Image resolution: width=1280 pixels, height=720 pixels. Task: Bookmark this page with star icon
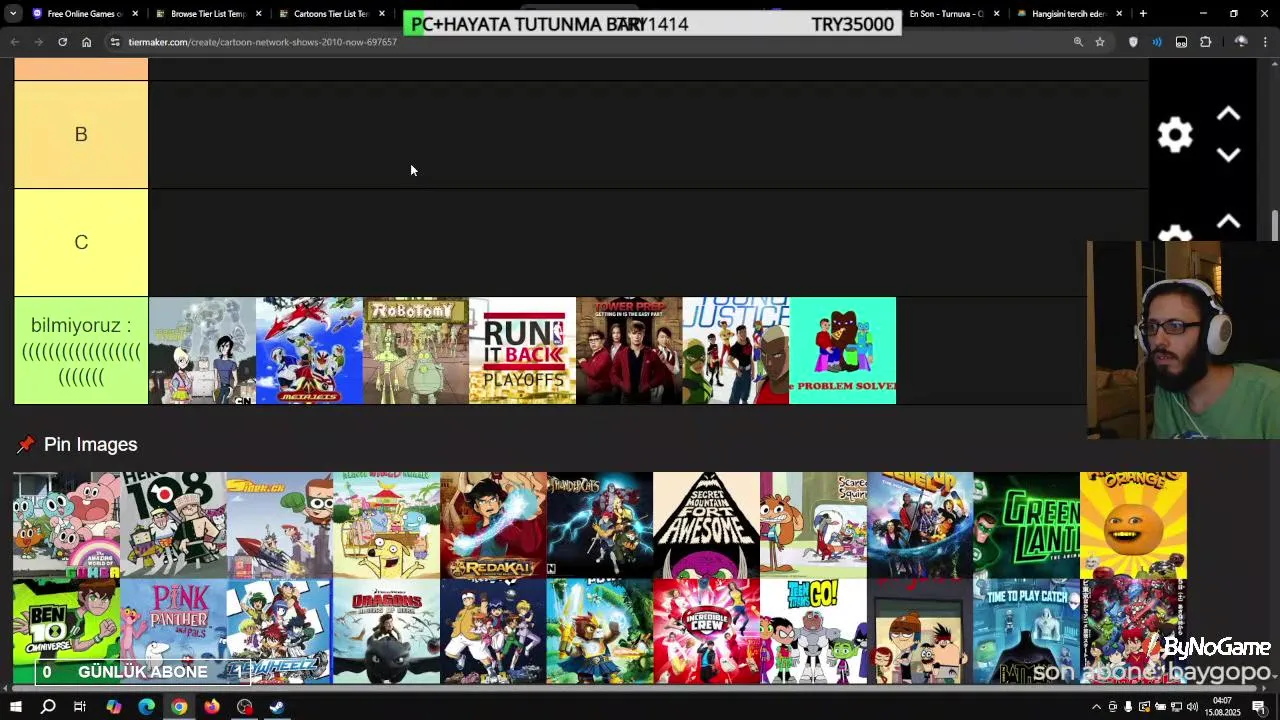pos(1100,42)
